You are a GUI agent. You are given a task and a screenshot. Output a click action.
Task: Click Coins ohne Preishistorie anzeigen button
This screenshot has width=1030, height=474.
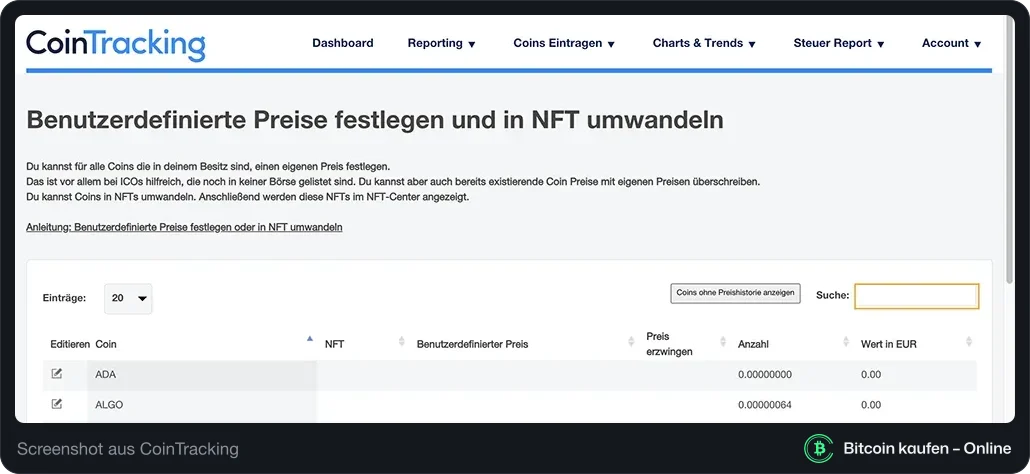(x=735, y=293)
